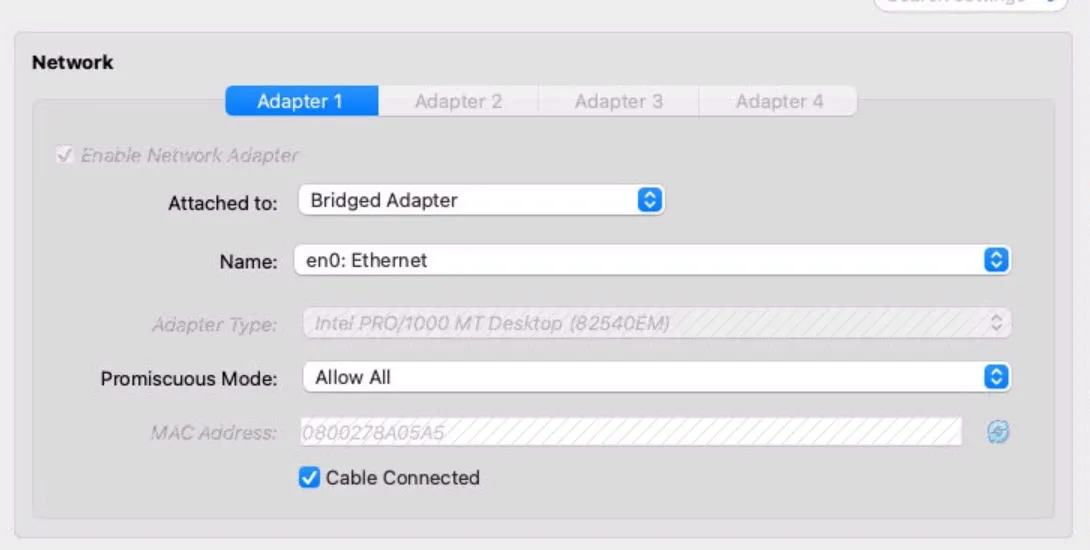Click the Enable Network Adapter label text
This screenshot has width=1090, height=550.
click(x=190, y=155)
